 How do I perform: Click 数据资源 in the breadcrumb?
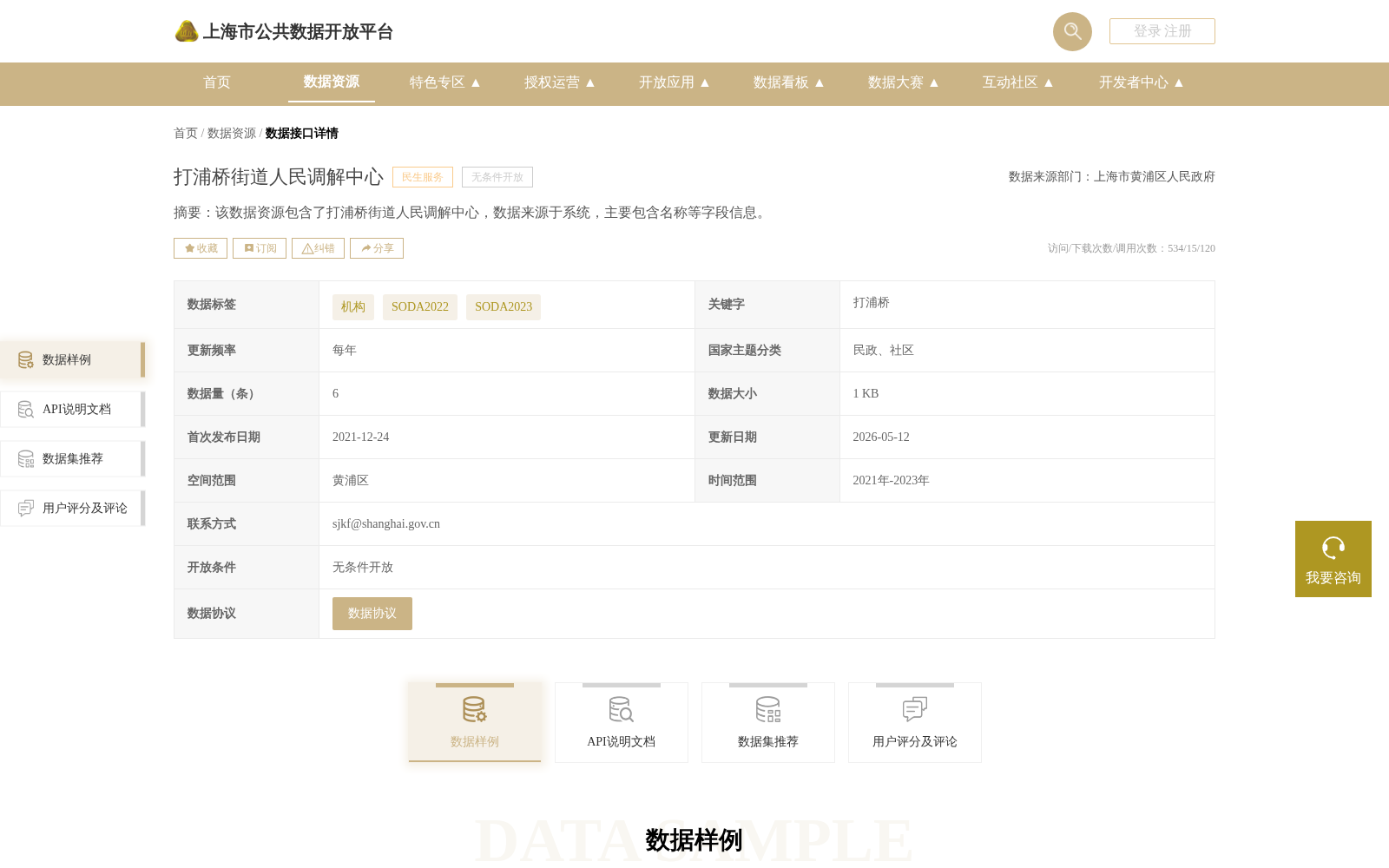pos(232,133)
